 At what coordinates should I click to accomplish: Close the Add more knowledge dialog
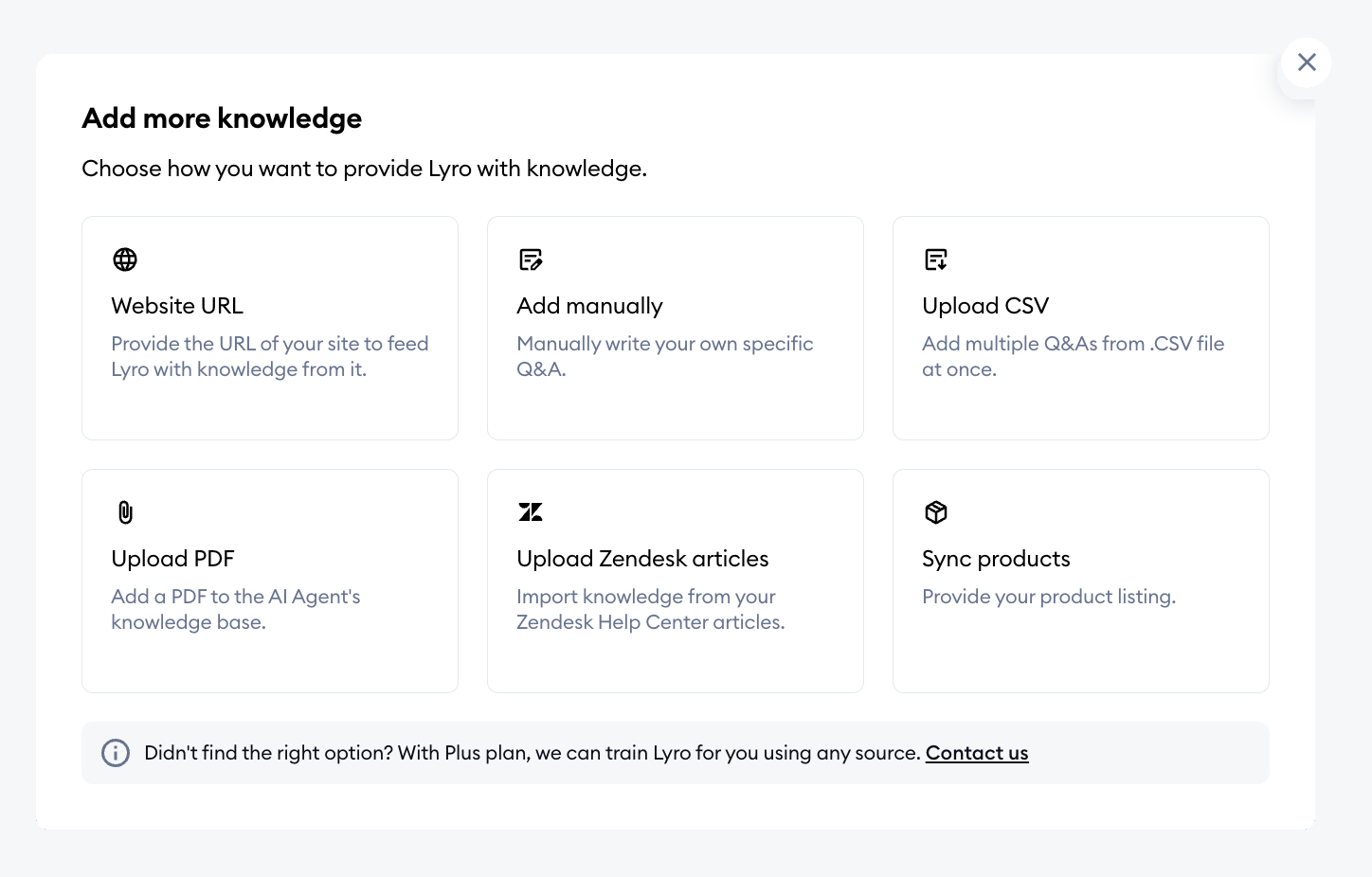tap(1307, 63)
